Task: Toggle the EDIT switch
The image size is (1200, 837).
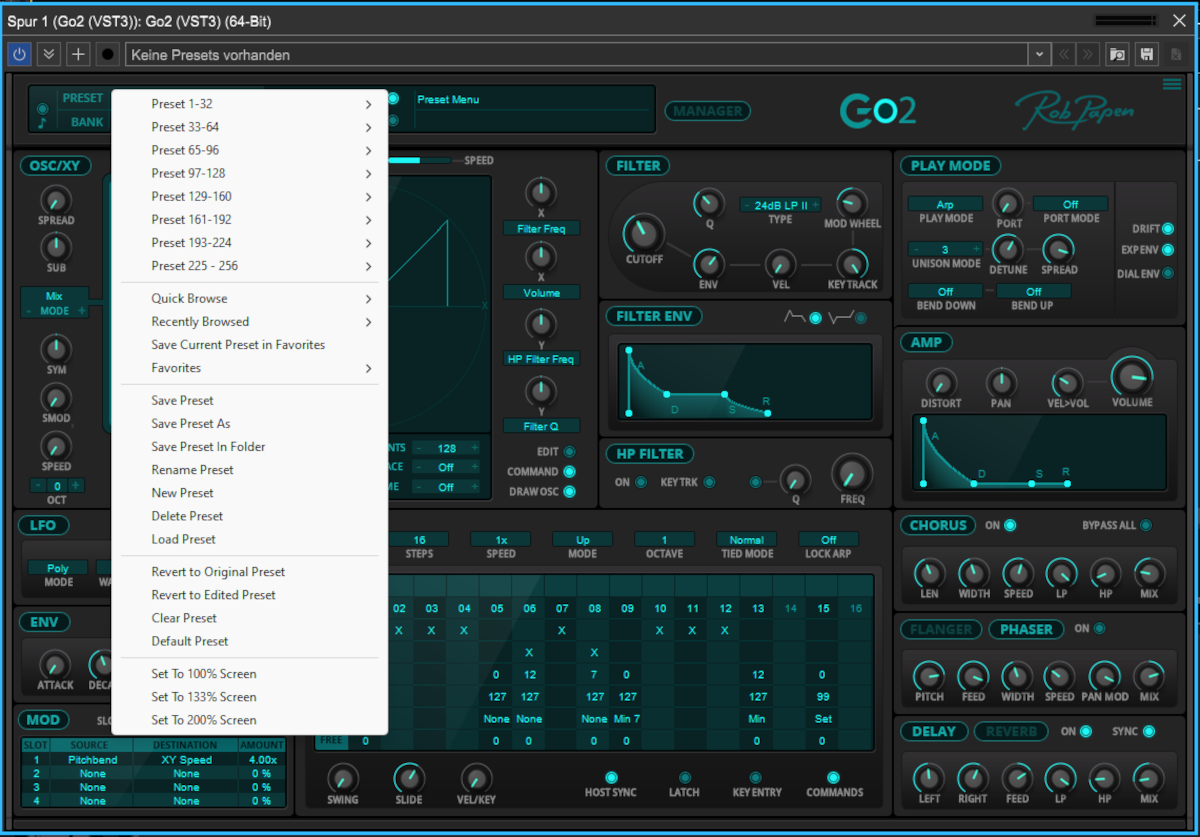Action: tap(569, 452)
